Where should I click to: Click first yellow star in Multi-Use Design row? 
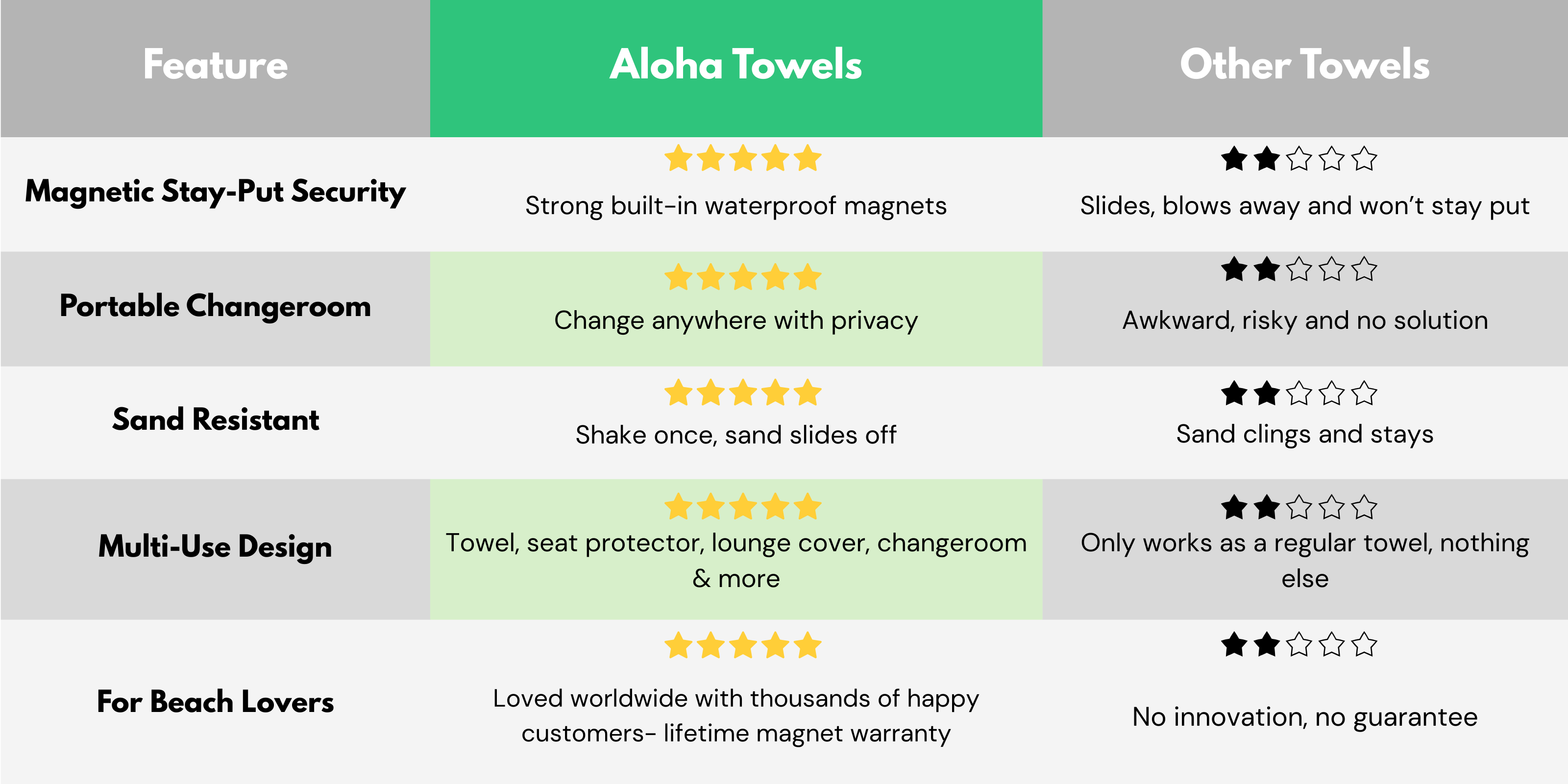click(x=678, y=507)
